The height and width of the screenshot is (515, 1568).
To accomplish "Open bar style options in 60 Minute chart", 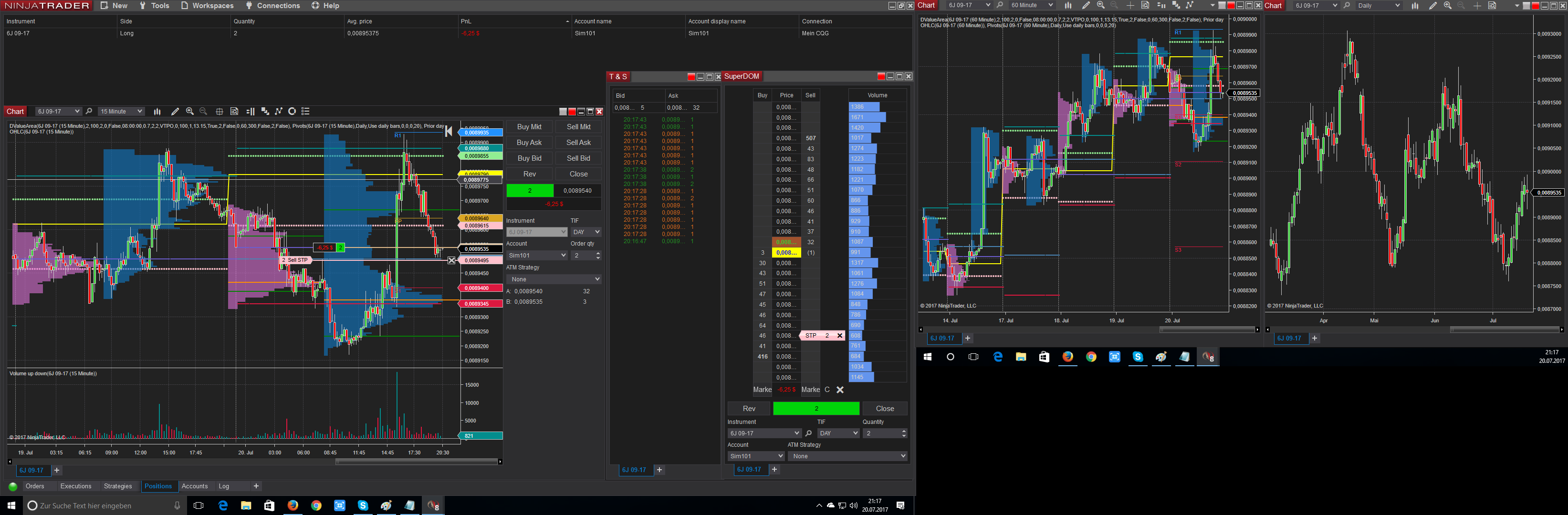I will tap(1067, 5).
